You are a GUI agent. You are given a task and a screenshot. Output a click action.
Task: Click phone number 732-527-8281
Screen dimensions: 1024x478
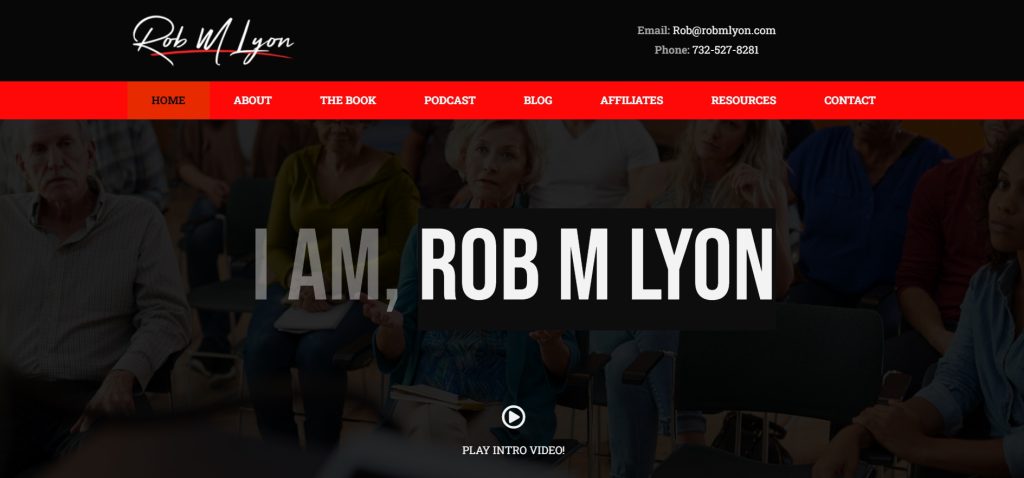tap(726, 50)
